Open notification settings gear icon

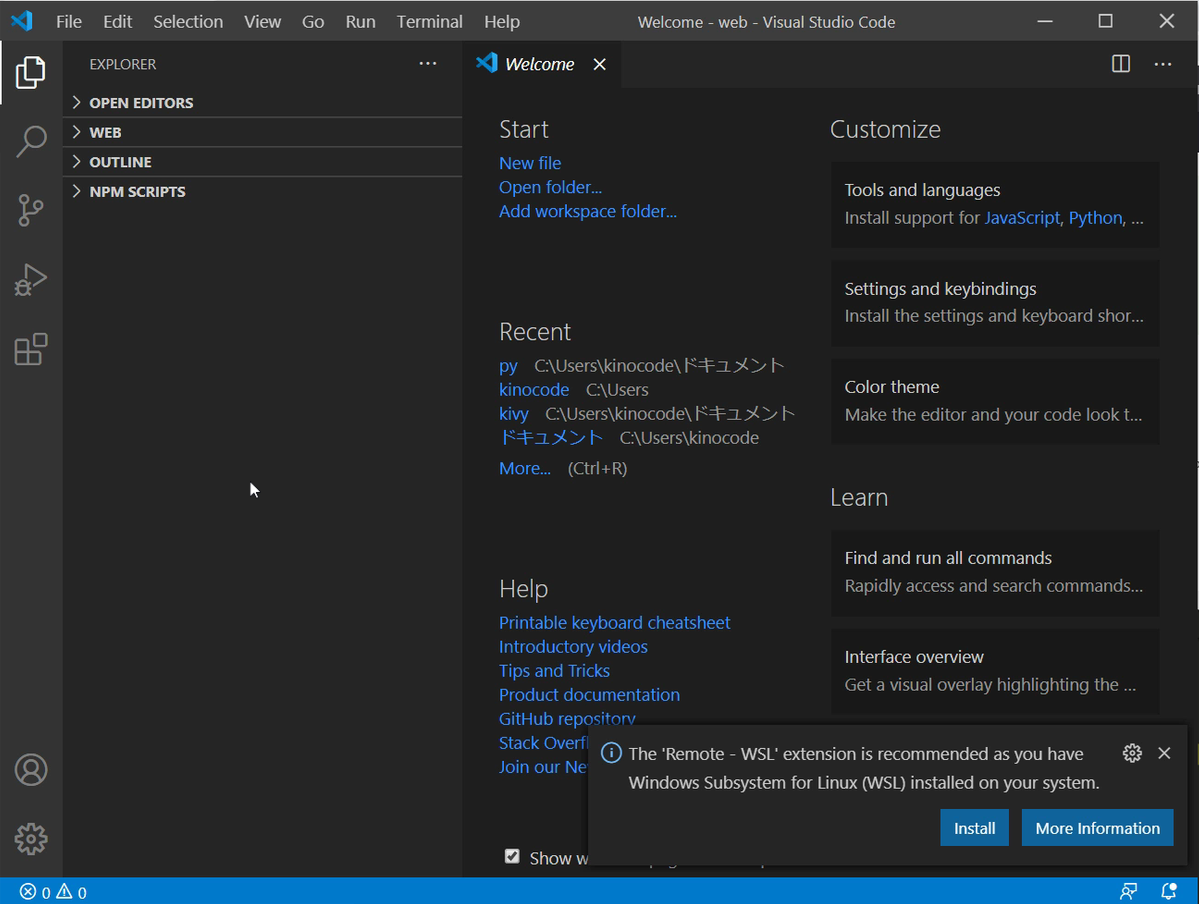[x=1132, y=753]
